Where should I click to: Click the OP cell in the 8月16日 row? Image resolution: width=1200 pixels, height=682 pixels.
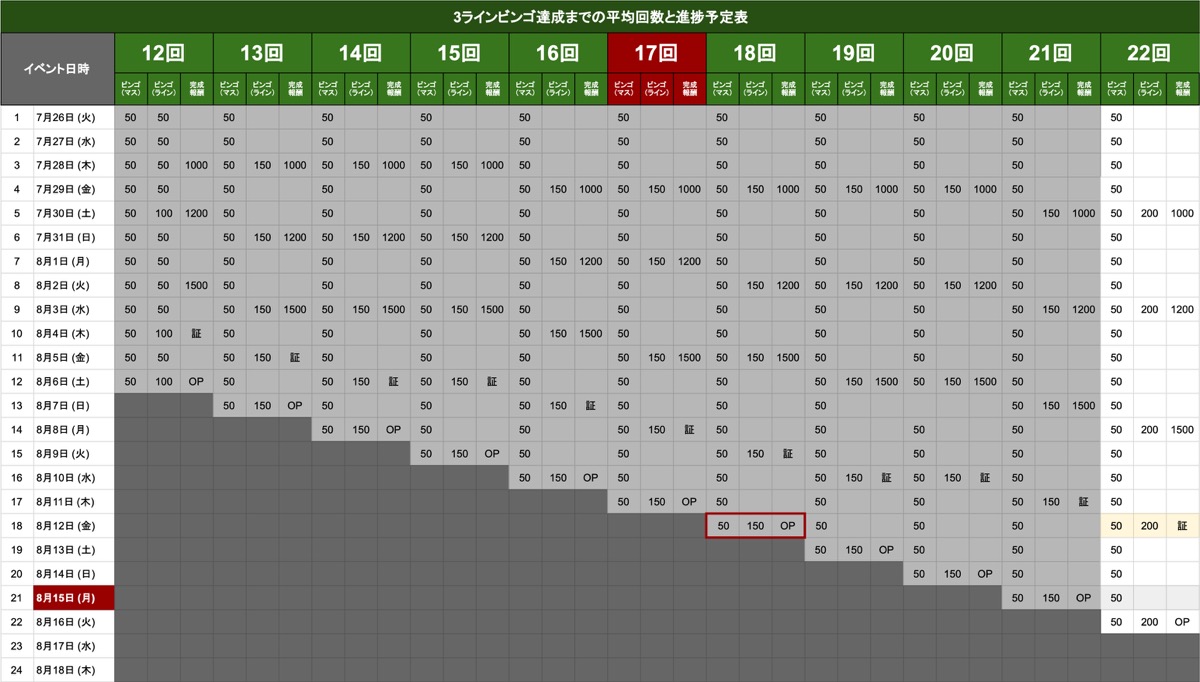1182,622
